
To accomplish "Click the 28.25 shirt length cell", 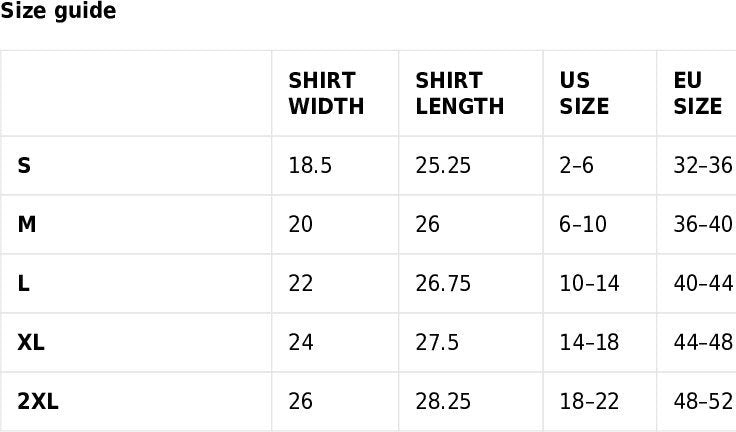I will 443,401.
